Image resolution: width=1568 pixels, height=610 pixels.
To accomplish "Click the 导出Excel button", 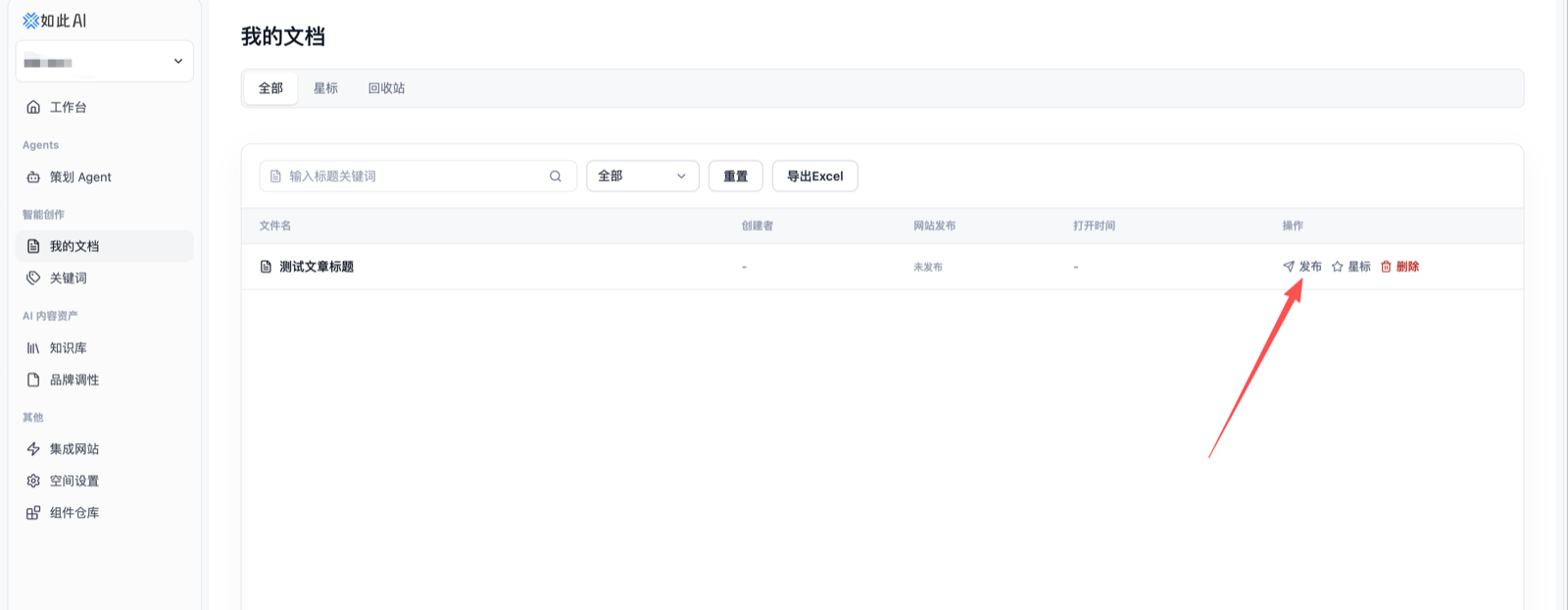I will coord(815,177).
